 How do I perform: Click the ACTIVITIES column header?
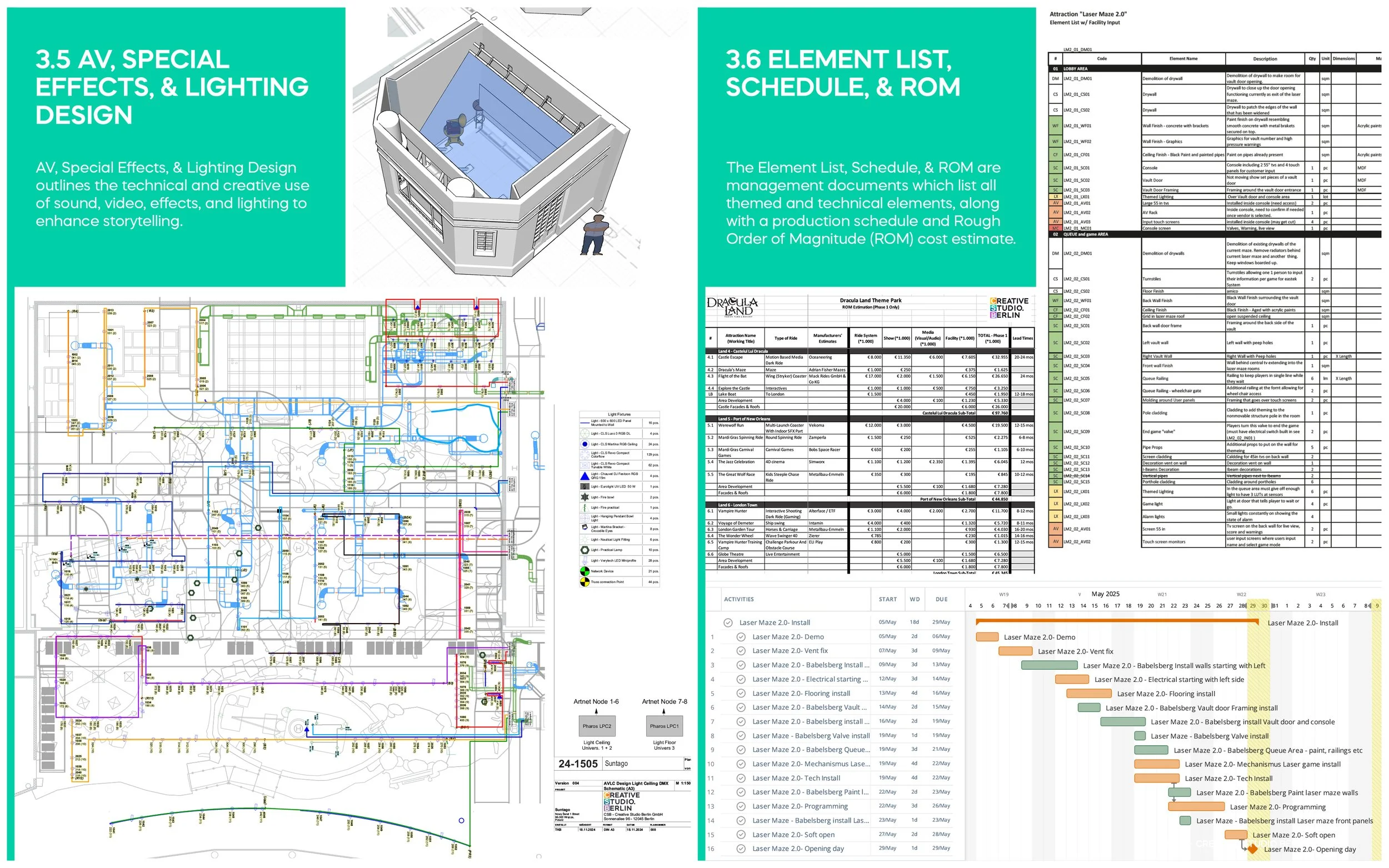738,599
